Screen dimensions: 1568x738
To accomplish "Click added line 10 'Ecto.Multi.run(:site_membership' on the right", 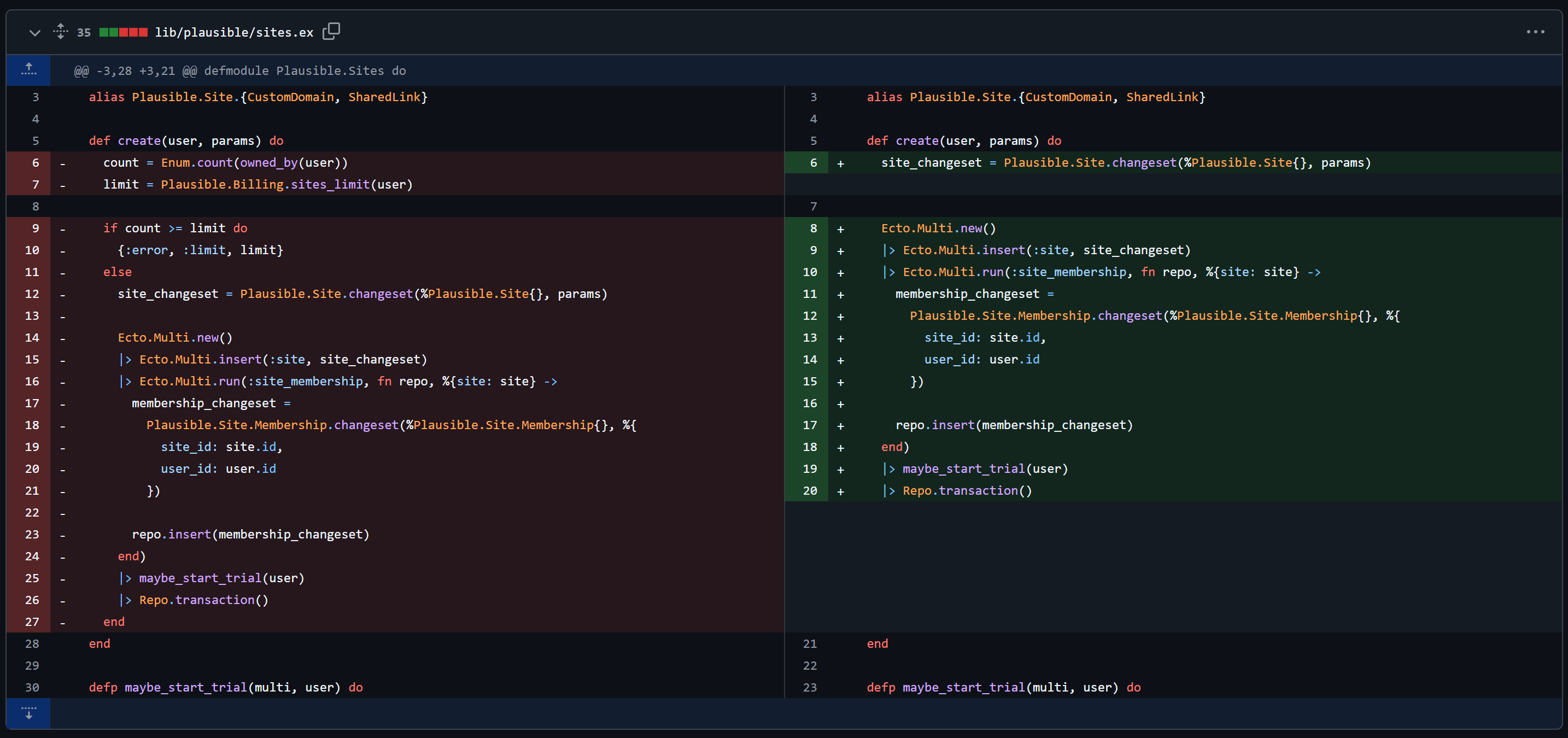I will (x=1101, y=272).
